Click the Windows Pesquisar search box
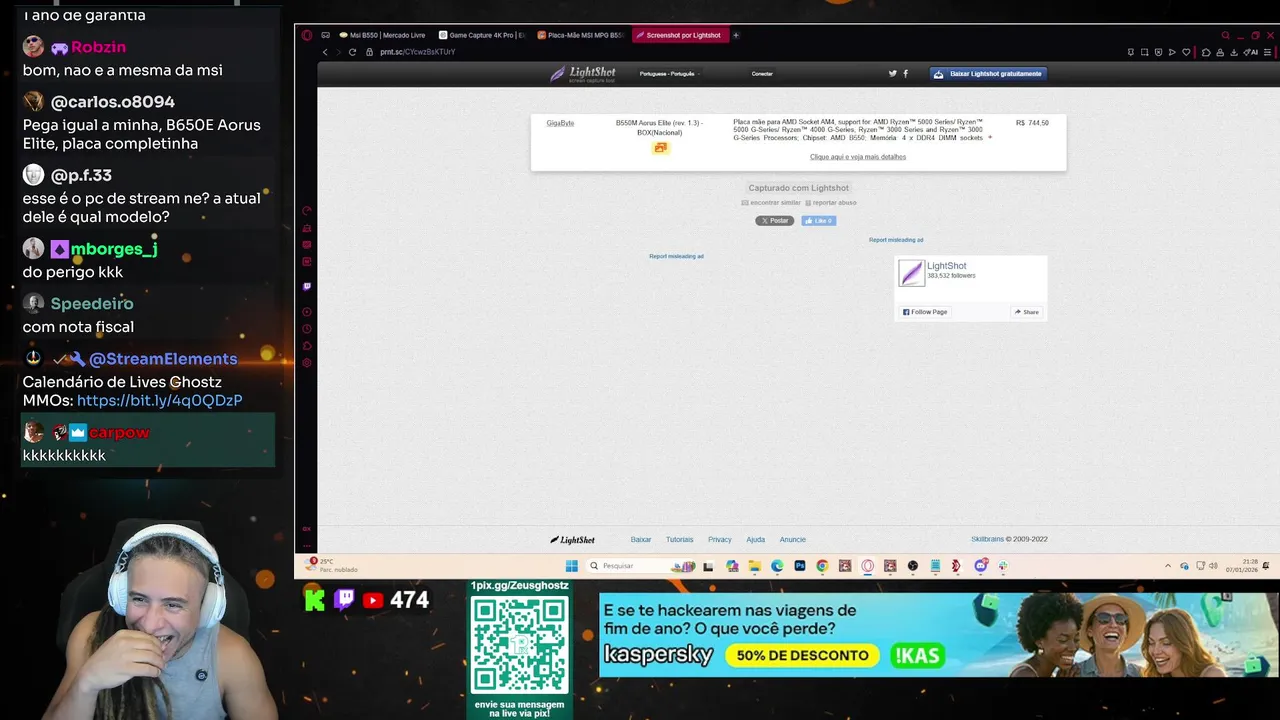The image size is (1280, 720). (x=640, y=566)
